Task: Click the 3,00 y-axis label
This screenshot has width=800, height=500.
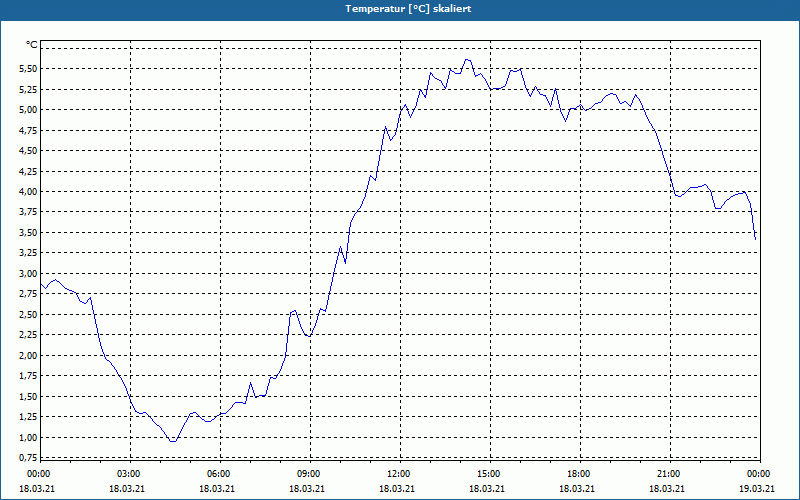Action: pyautogui.click(x=27, y=273)
